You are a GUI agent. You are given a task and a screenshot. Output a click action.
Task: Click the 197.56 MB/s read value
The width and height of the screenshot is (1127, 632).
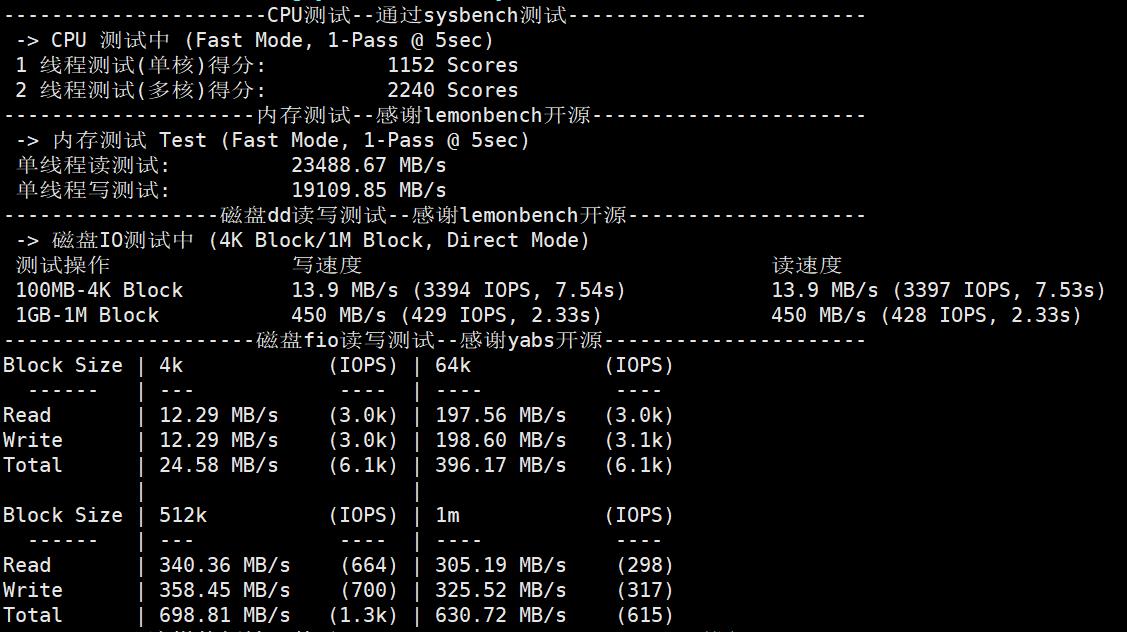pos(500,415)
